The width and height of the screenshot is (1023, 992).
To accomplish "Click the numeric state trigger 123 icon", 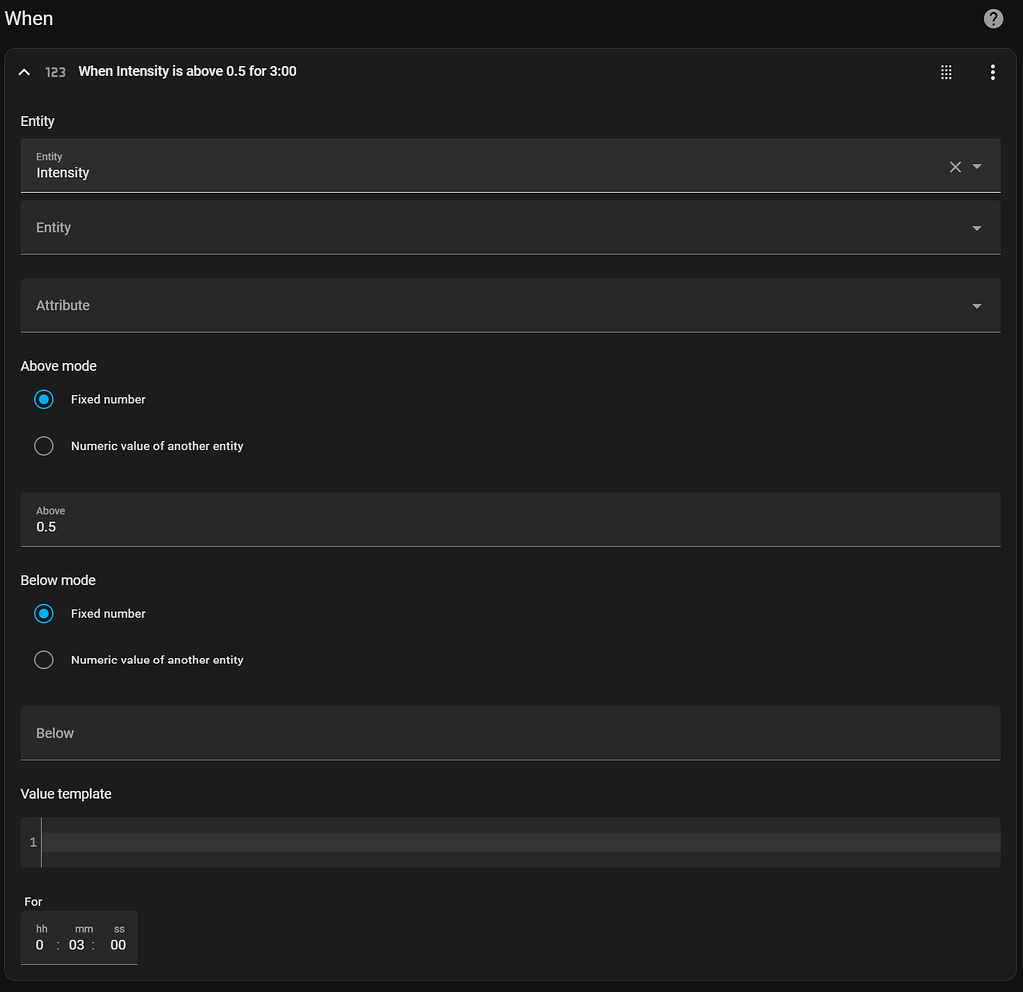I will 56,72.
